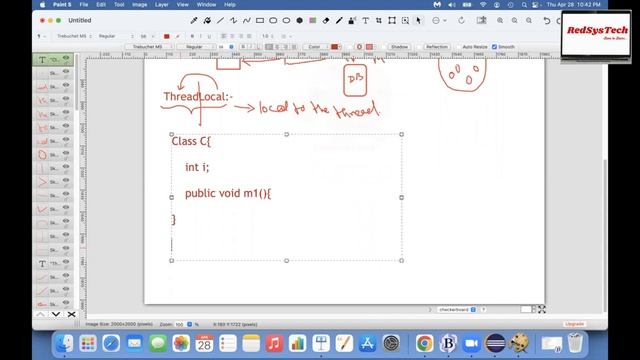
Task: Select the paint bucket fill tool
Action: [207, 20]
